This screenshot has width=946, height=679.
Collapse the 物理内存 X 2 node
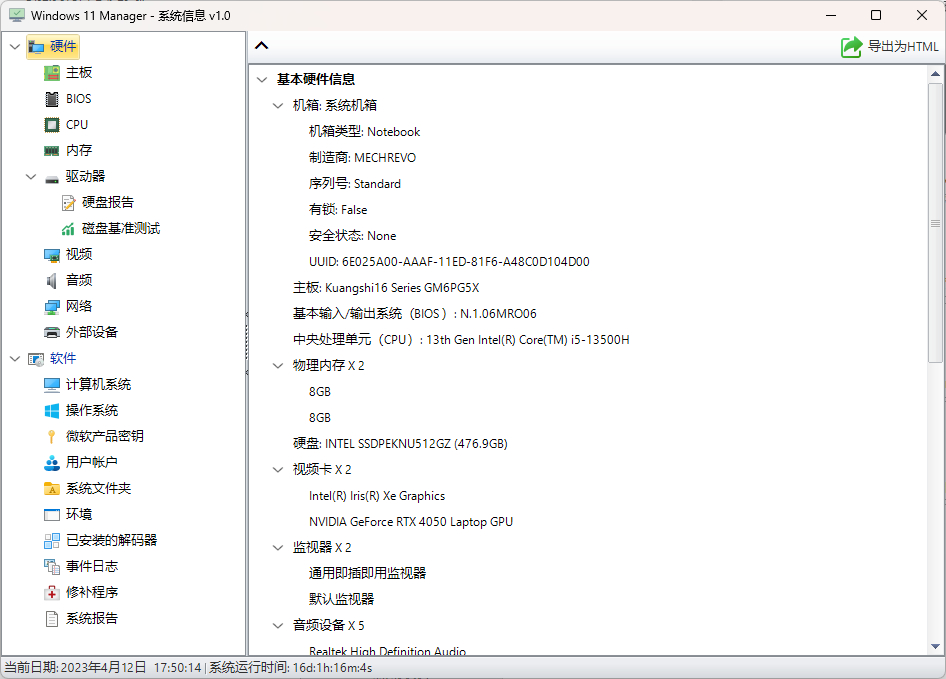point(278,366)
